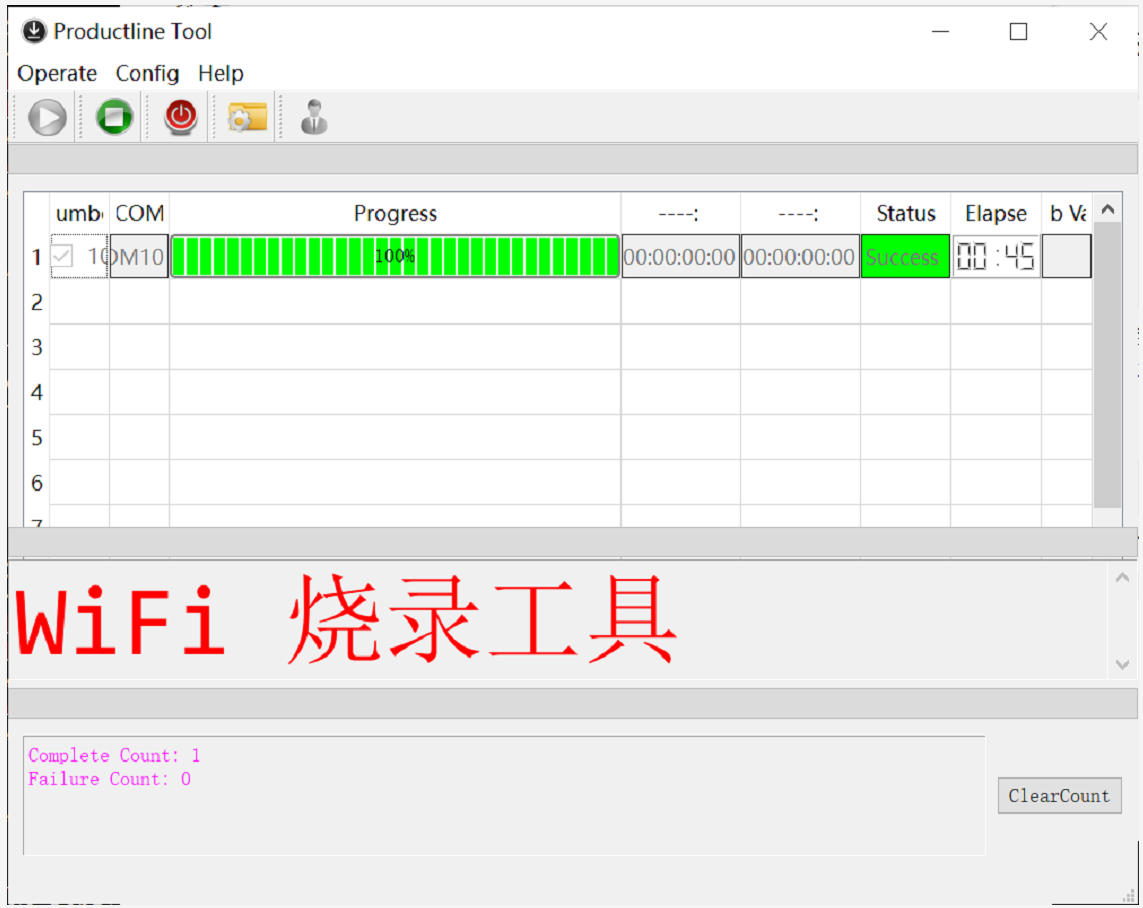Select row 2 header in table
1143x908 pixels.
click(37, 302)
